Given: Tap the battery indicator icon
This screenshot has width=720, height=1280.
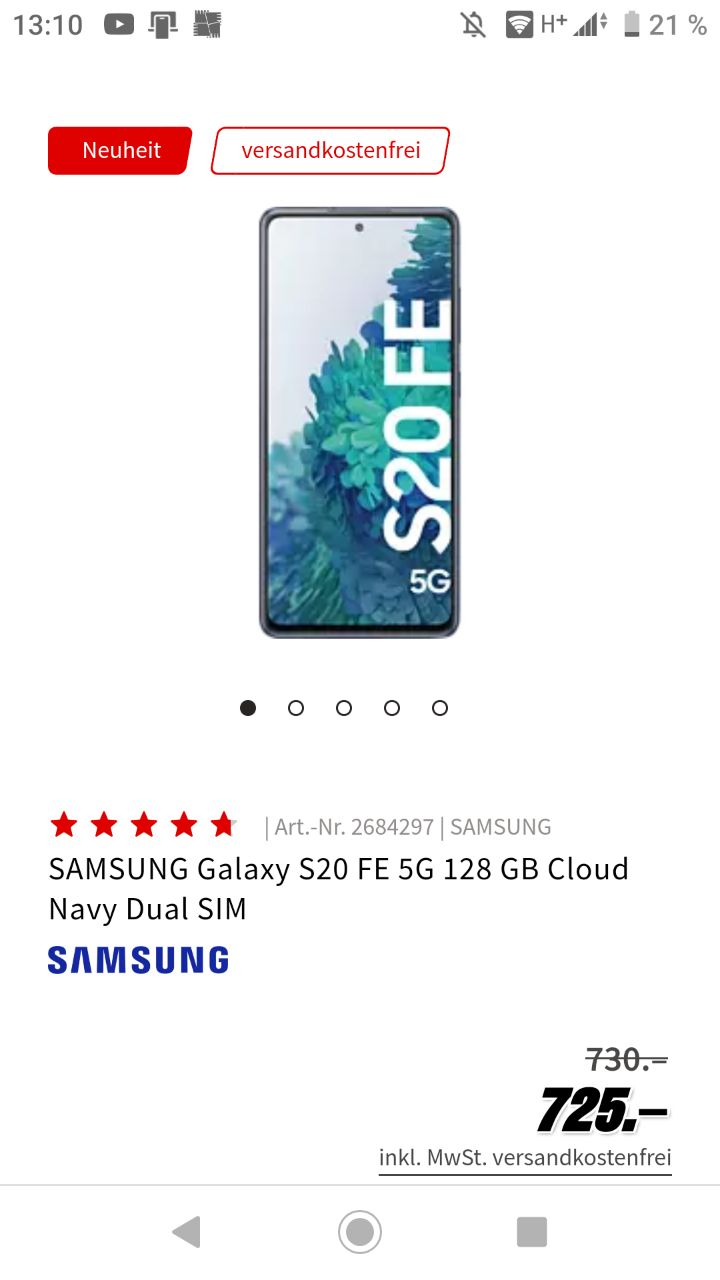Looking at the screenshot, I should click(632, 24).
